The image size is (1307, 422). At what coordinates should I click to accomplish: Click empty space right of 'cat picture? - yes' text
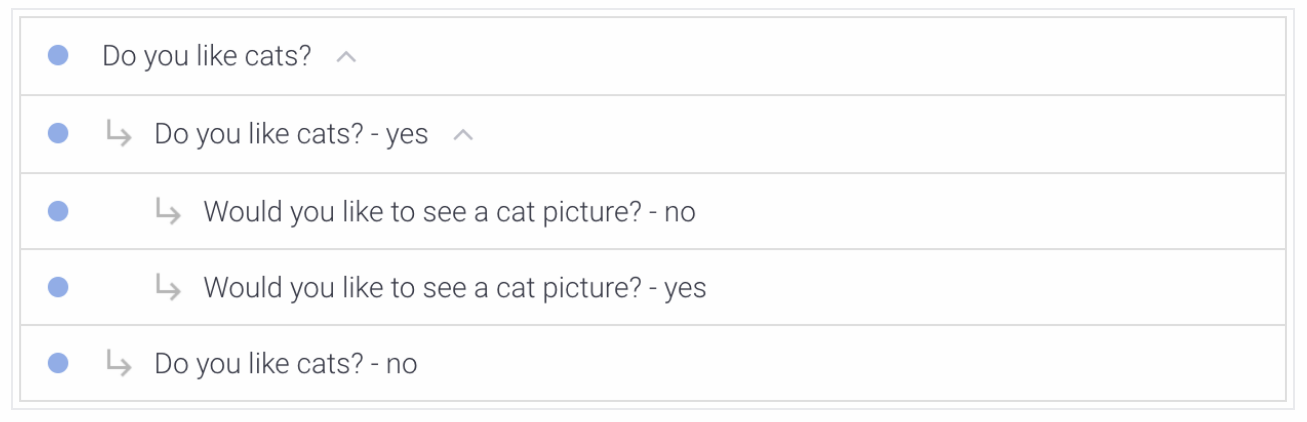click(x=995, y=288)
